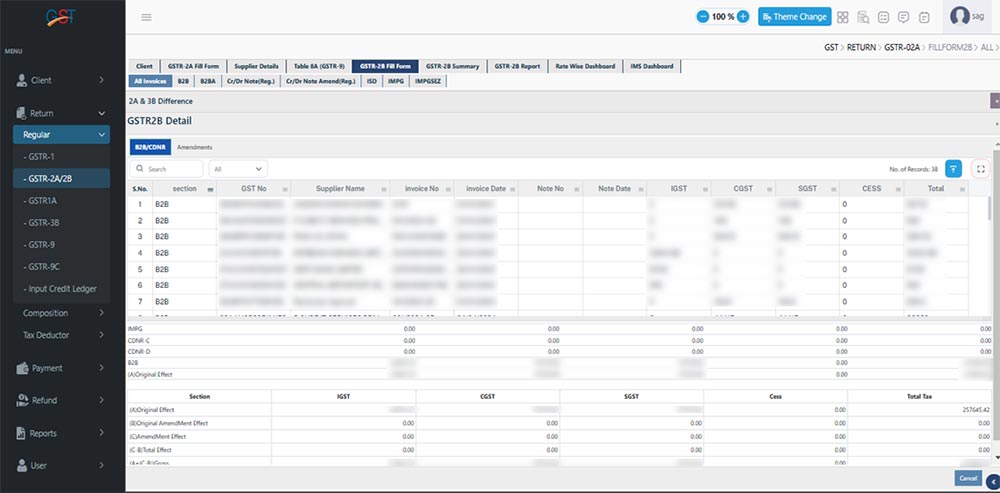This screenshot has height=493, width=1000.
Task: Expand the Reports sidebar menu
Action: tap(62, 433)
